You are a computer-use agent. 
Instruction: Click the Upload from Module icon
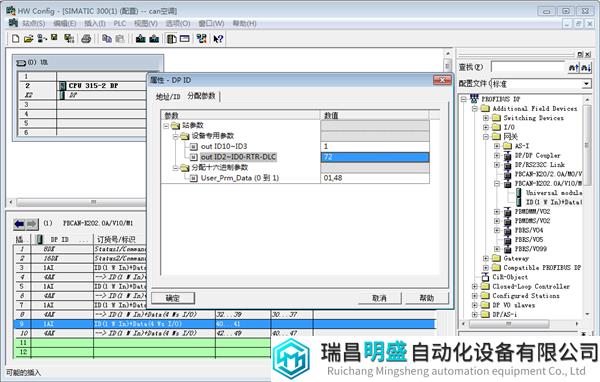coord(154,39)
